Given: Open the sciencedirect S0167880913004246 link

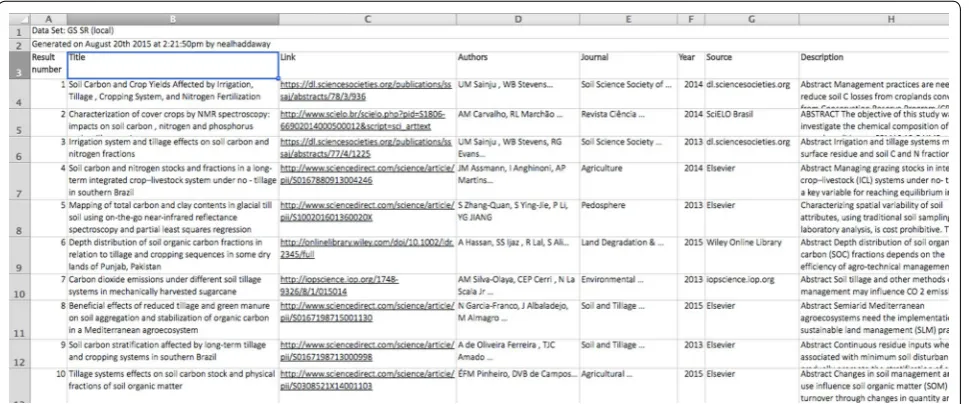Looking at the screenshot, I should tap(367, 174).
